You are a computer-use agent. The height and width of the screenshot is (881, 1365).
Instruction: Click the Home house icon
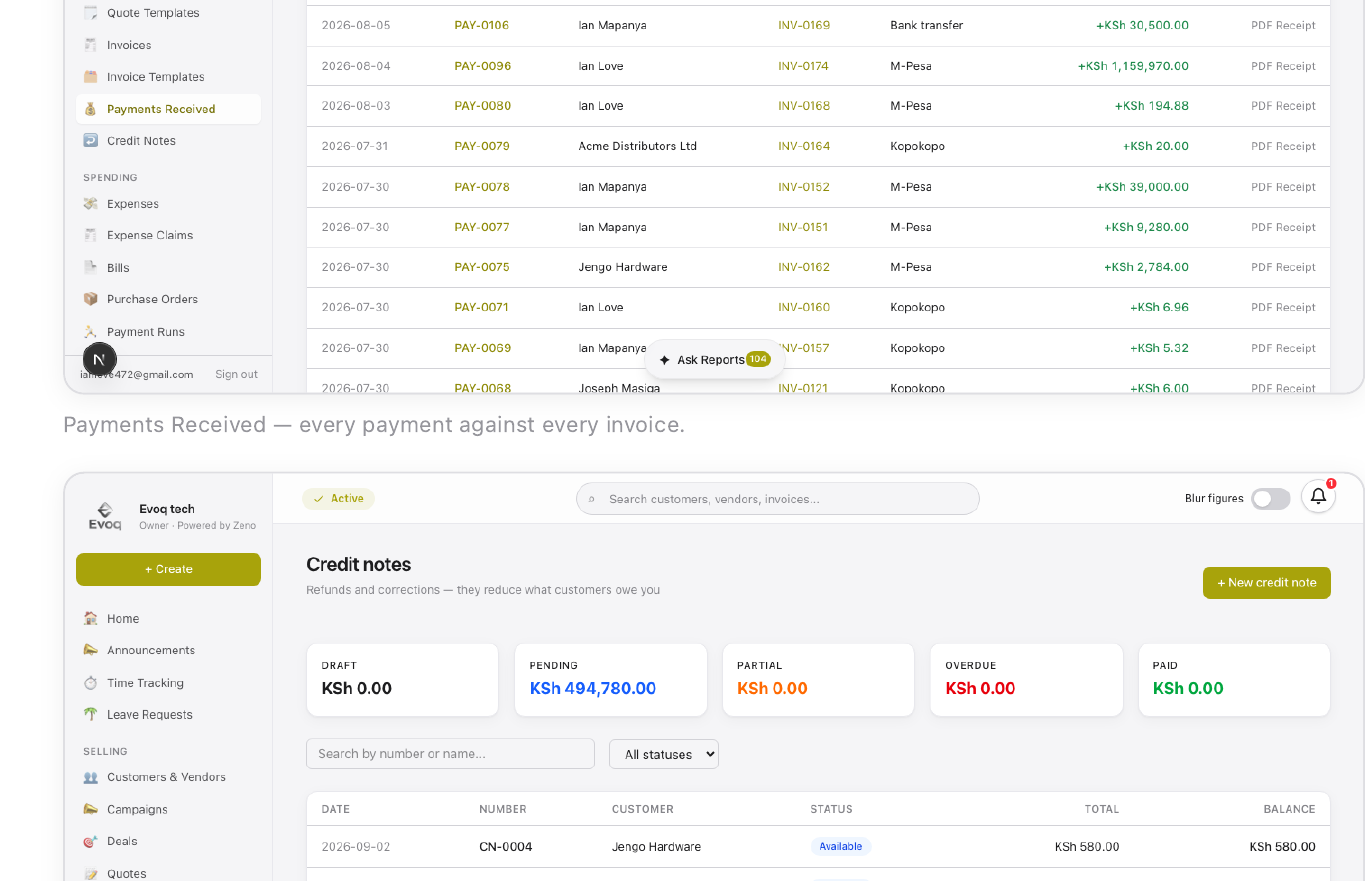coord(91,619)
